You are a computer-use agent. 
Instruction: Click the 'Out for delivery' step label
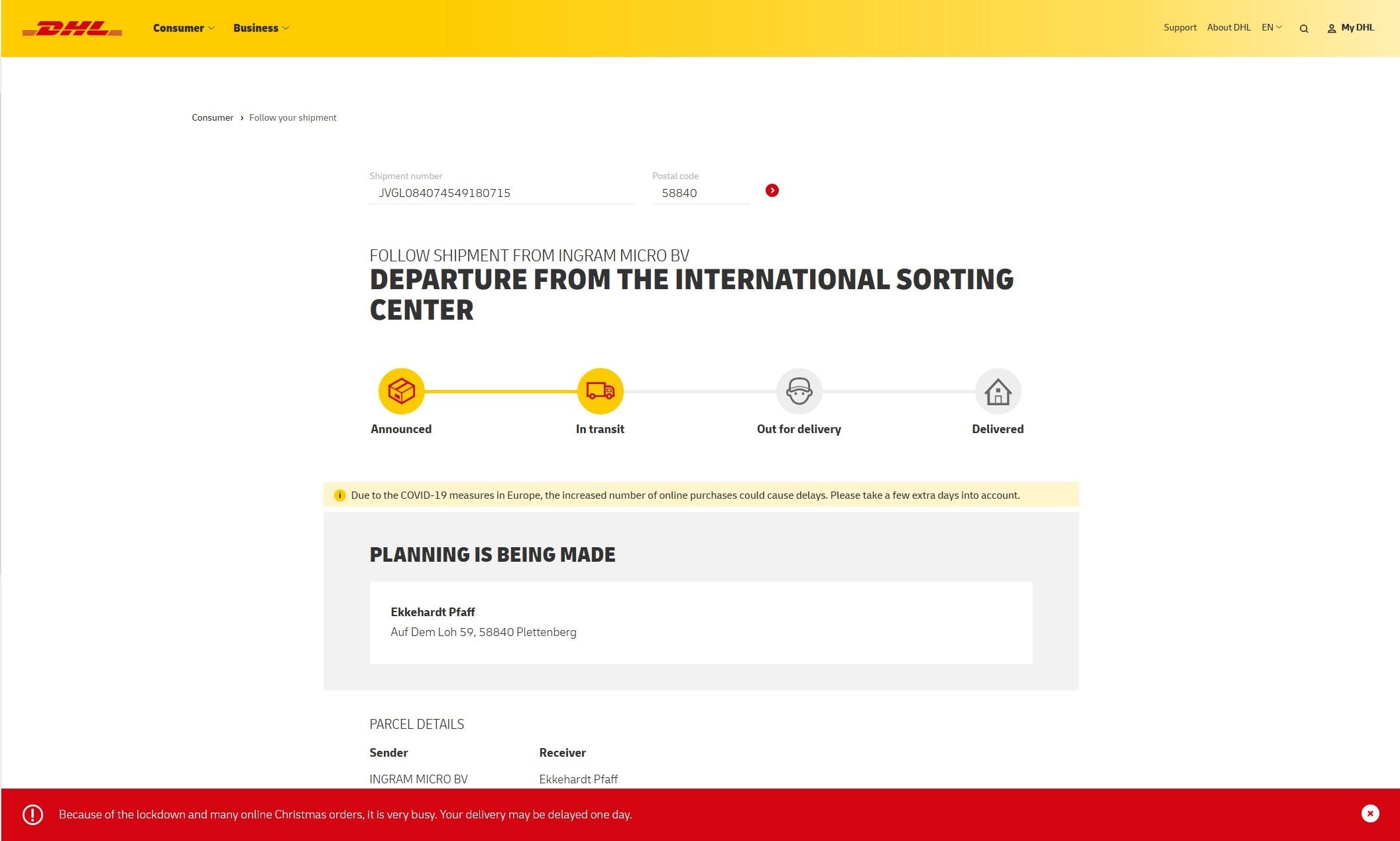pos(799,429)
